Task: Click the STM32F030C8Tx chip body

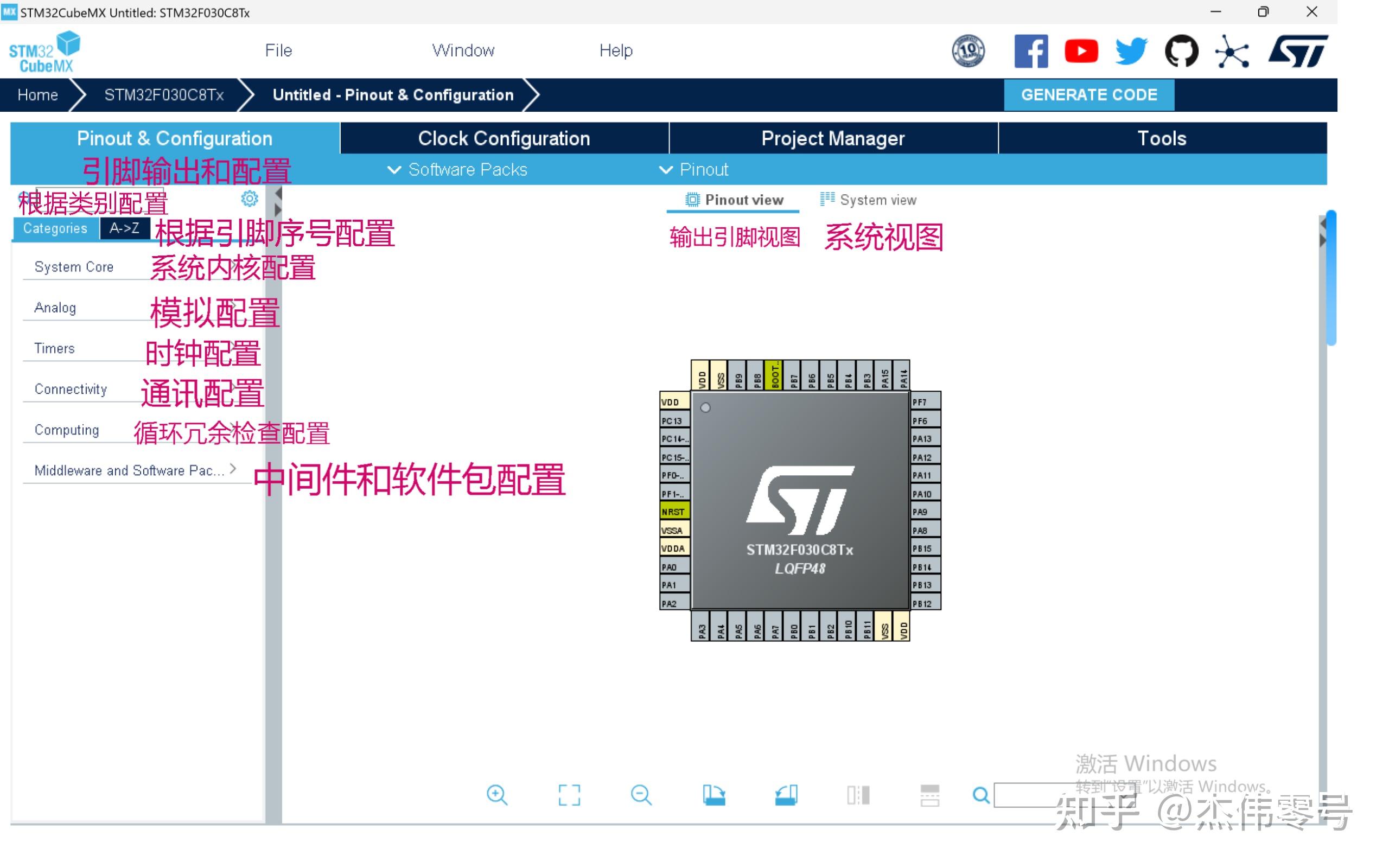Action: tap(800, 500)
